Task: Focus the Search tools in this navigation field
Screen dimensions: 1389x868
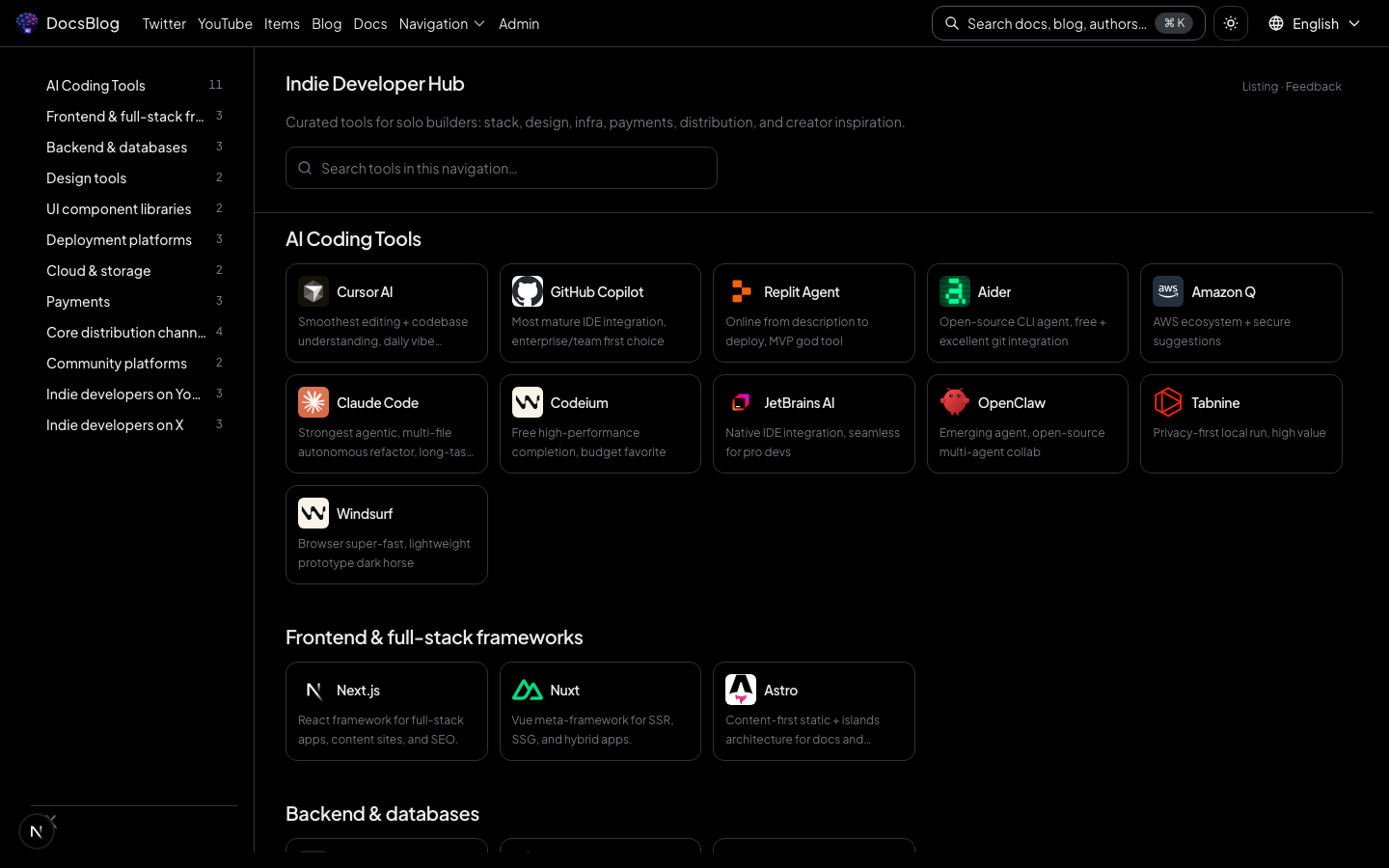Action: (x=502, y=168)
